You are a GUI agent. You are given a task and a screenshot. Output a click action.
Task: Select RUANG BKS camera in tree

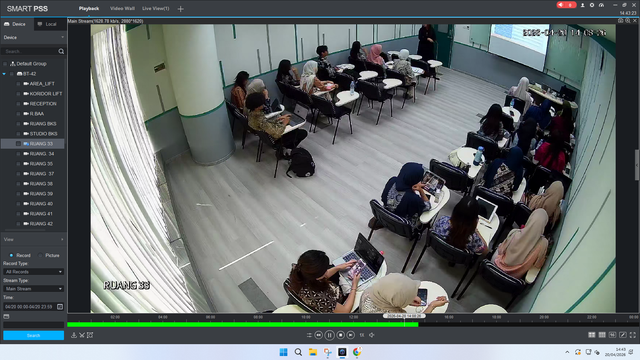(43, 124)
